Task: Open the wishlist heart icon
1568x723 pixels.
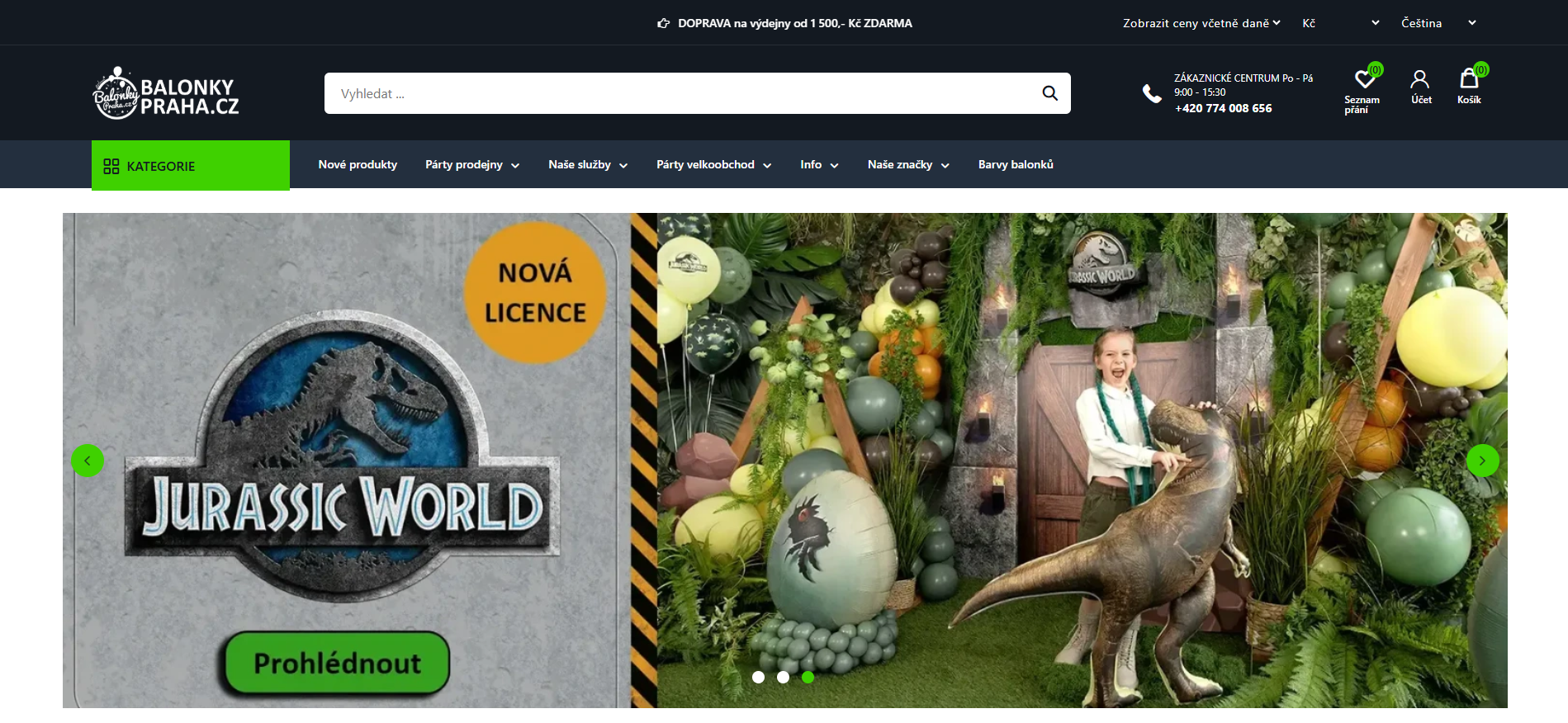Action: pos(1364,80)
